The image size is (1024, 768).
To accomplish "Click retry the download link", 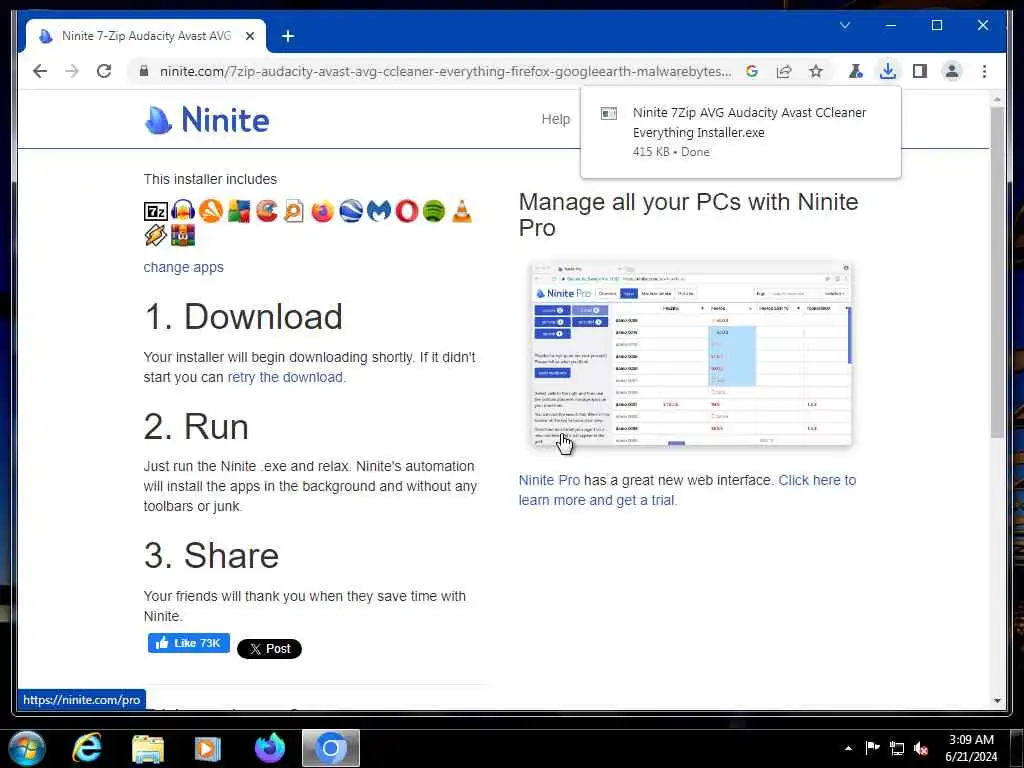I will click(x=285, y=377).
